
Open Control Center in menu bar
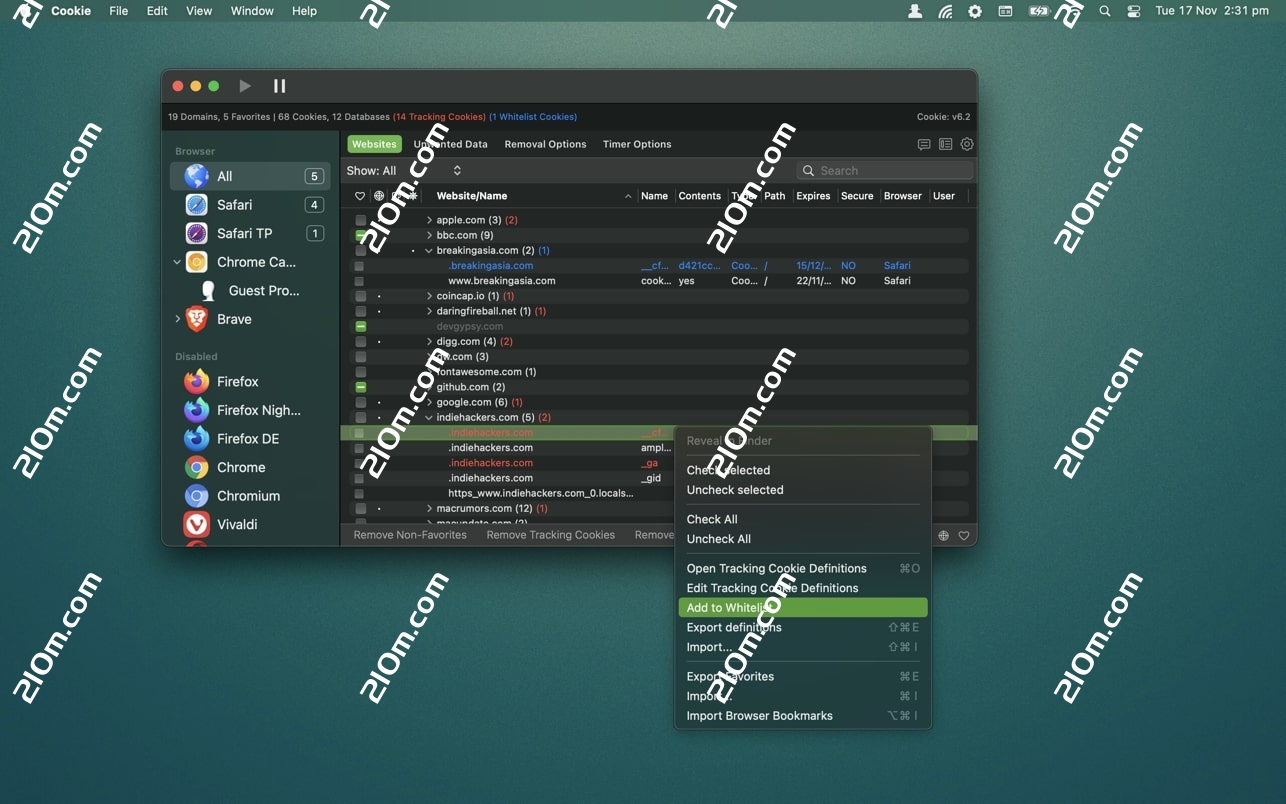tap(1134, 11)
